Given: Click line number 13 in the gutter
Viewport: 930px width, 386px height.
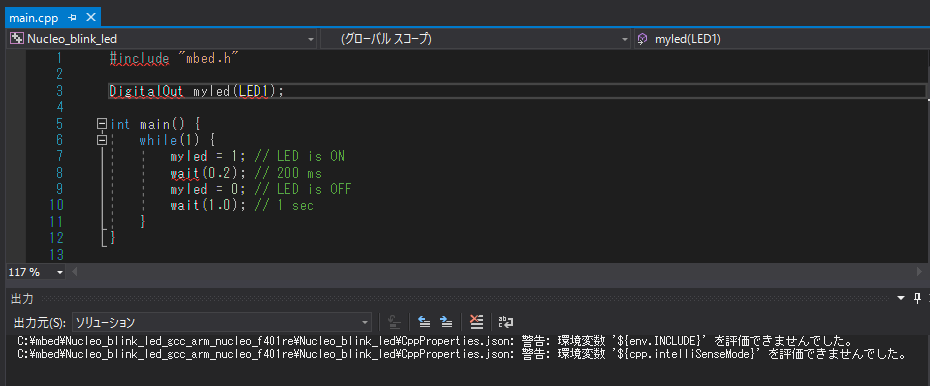Looking at the screenshot, I should (x=56, y=255).
